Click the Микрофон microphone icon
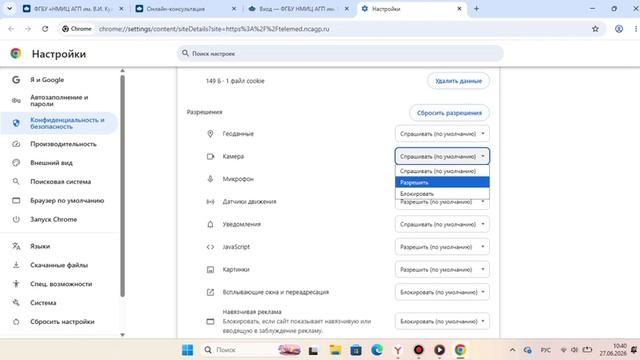The width and height of the screenshot is (640, 360). point(210,179)
